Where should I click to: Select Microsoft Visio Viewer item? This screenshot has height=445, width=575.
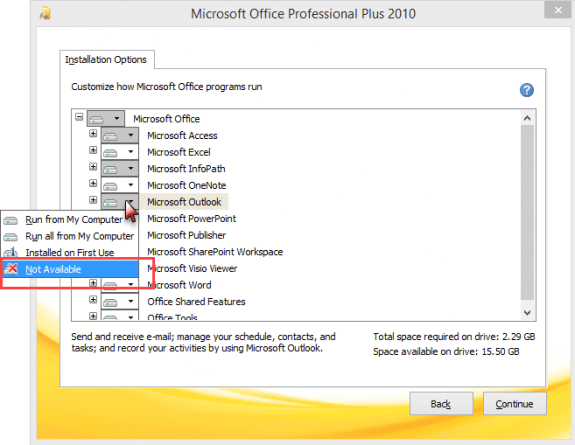tap(192, 269)
